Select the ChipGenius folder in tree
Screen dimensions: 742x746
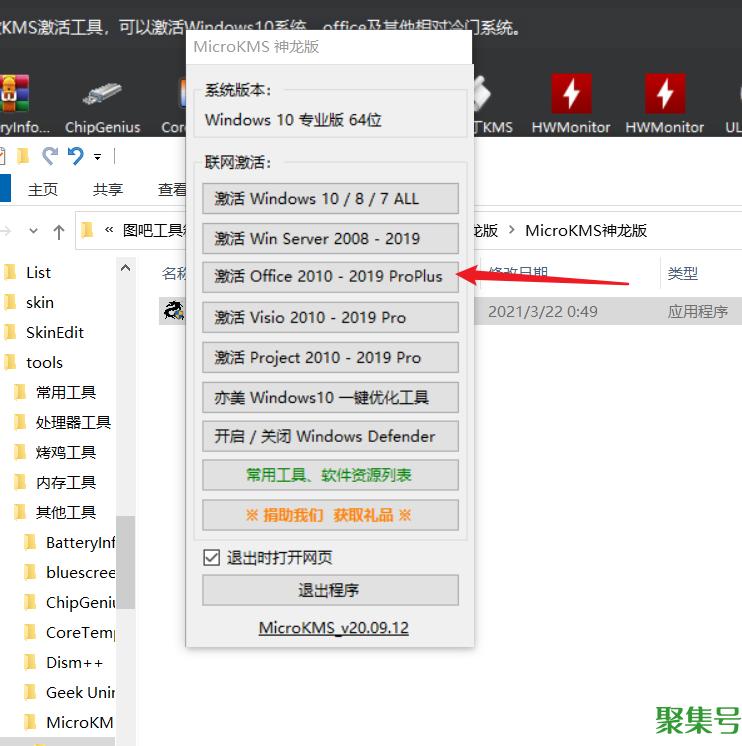[x=80, y=602]
